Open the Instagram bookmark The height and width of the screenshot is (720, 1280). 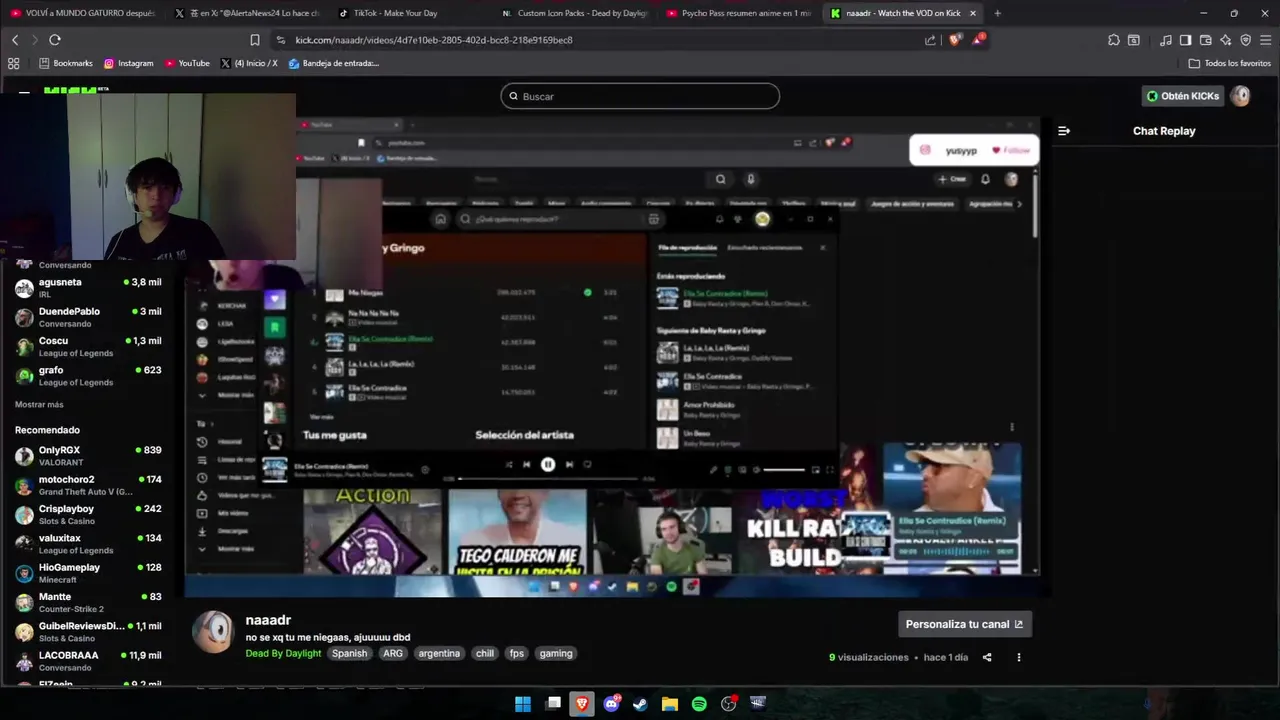pos(129,63)
